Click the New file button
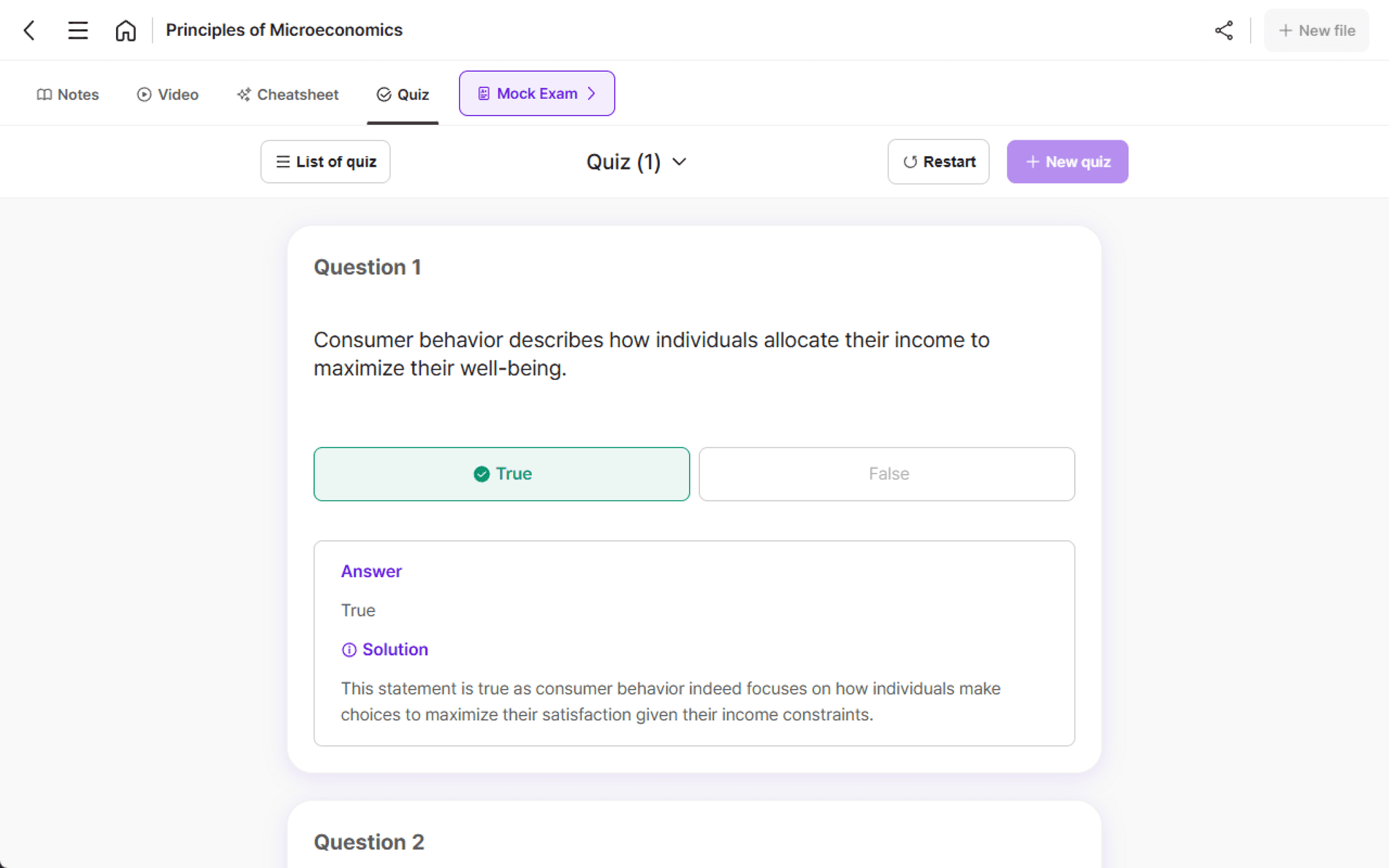Screen dimensions: 1389x868 tap(1316, 30)
